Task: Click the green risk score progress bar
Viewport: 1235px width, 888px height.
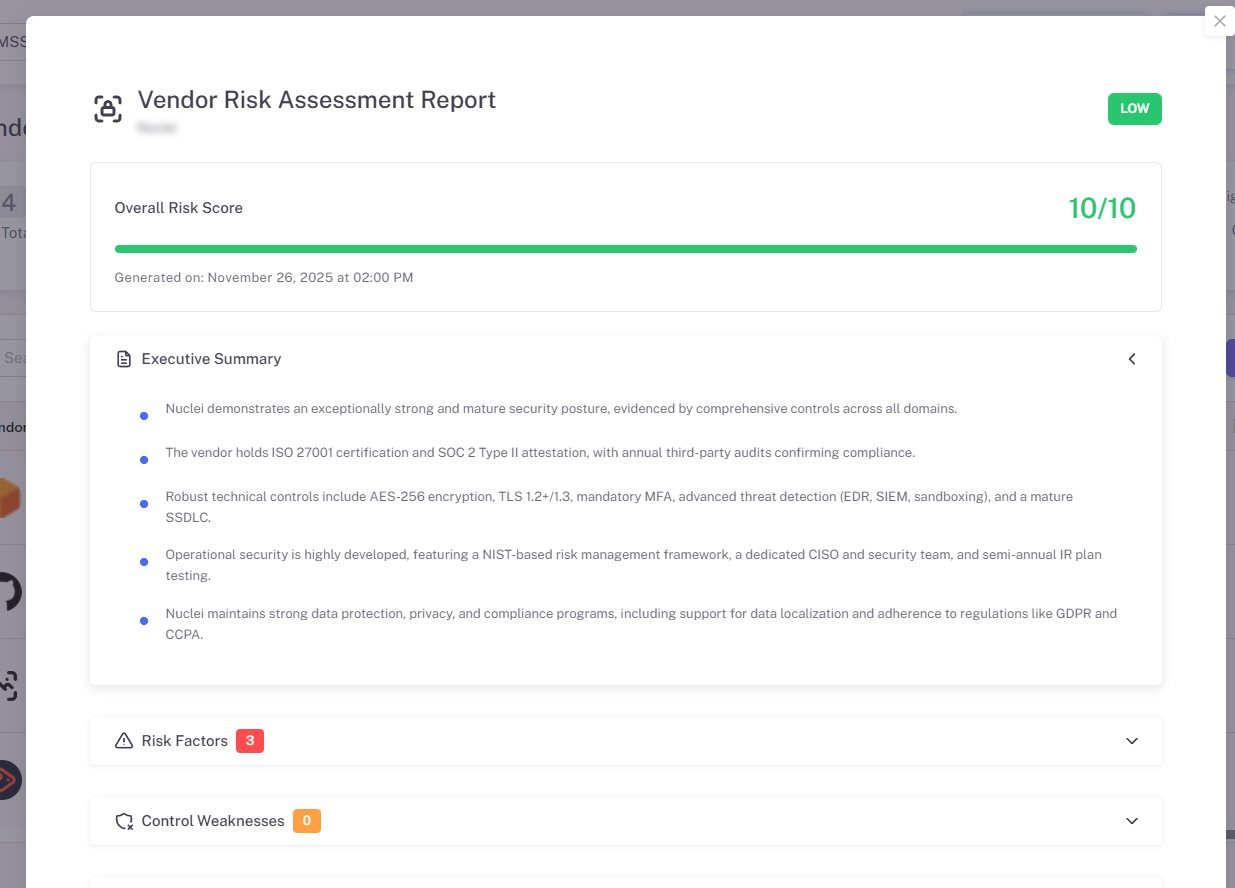Action: tap(625, 247)
